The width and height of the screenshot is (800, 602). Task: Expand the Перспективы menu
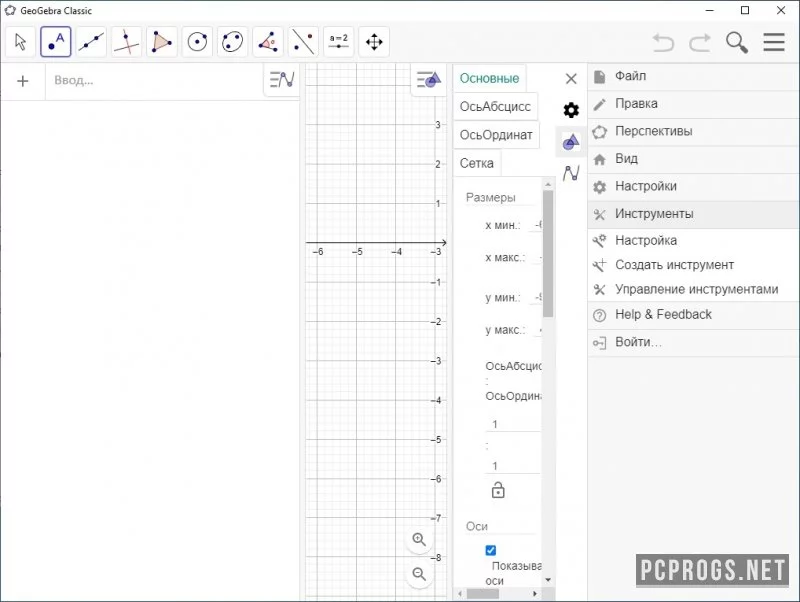coord(693,131)
